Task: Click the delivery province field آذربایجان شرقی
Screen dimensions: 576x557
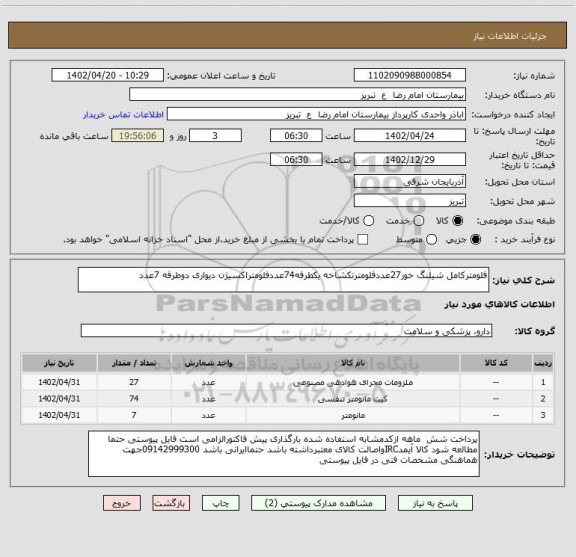Action: 410,181
